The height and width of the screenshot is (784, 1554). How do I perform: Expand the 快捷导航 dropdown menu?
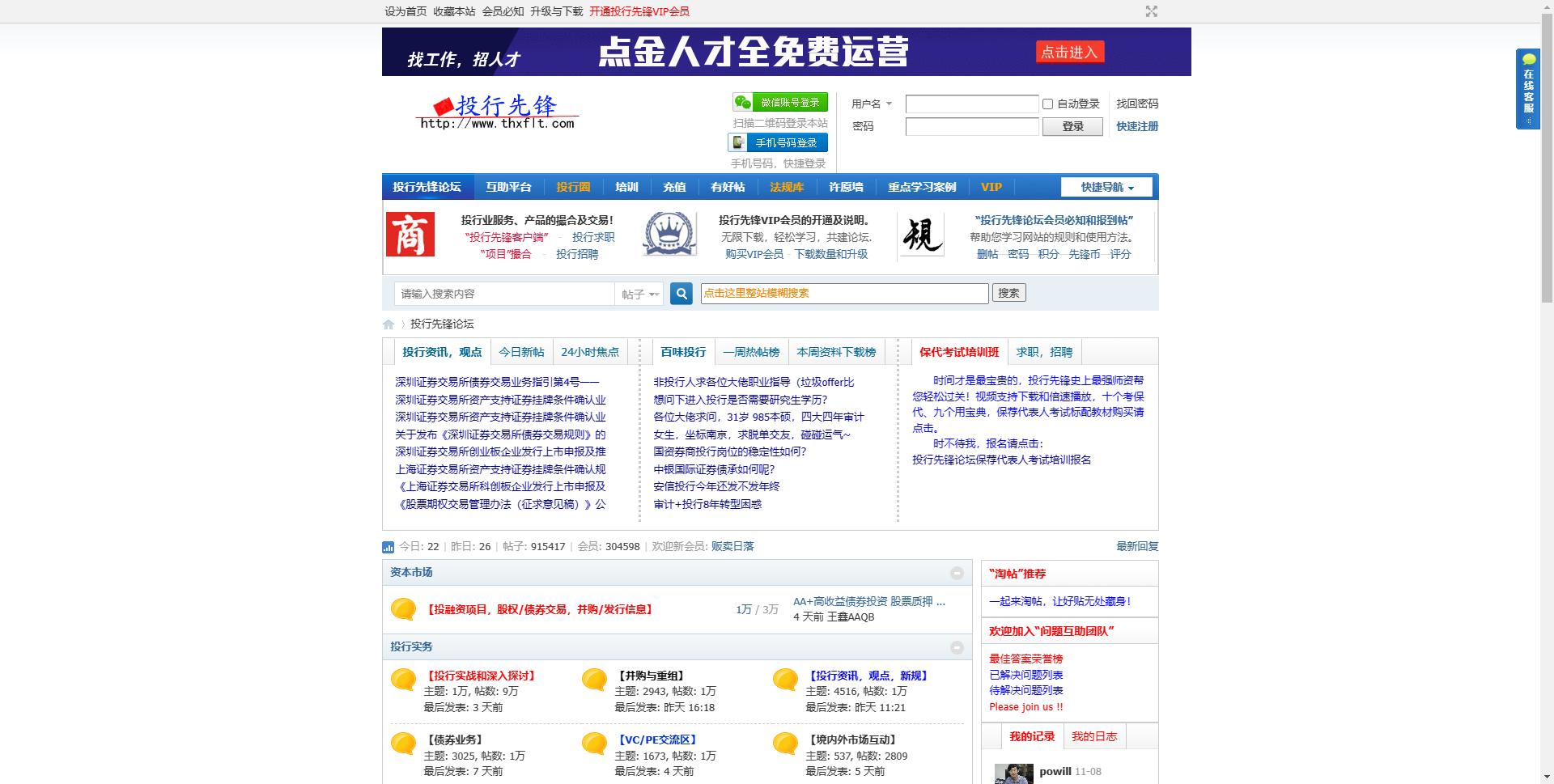1106,186
